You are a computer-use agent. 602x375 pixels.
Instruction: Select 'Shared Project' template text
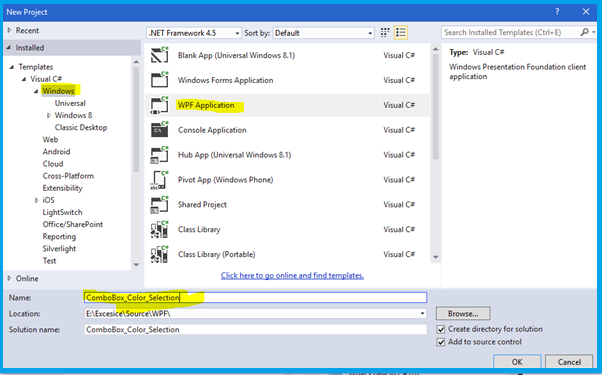(202, 205)
